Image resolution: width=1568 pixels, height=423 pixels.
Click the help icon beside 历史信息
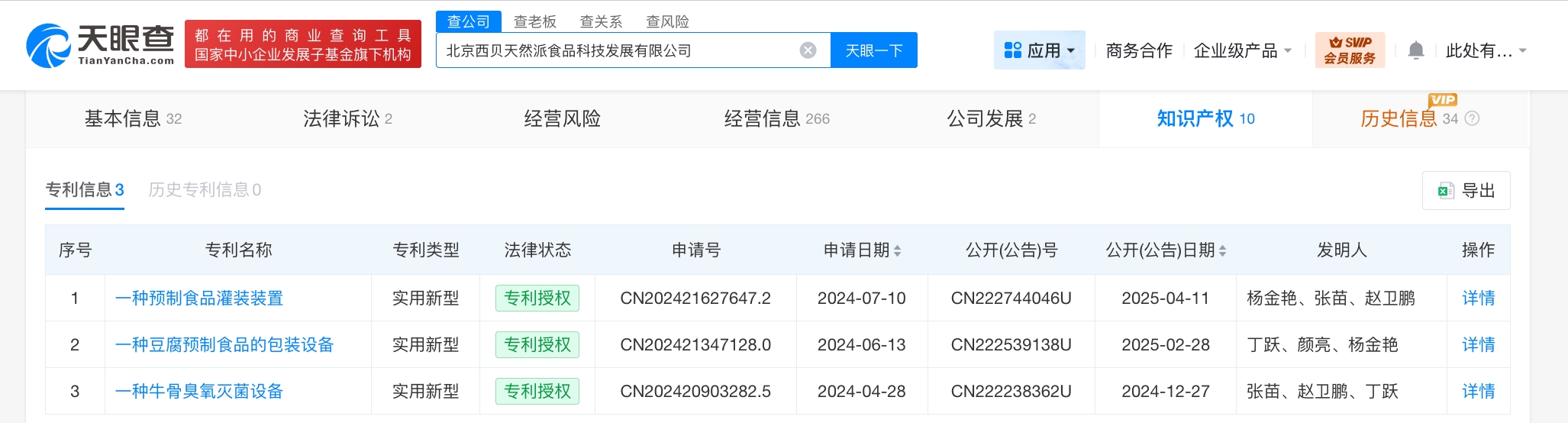tap(1473, 118)
